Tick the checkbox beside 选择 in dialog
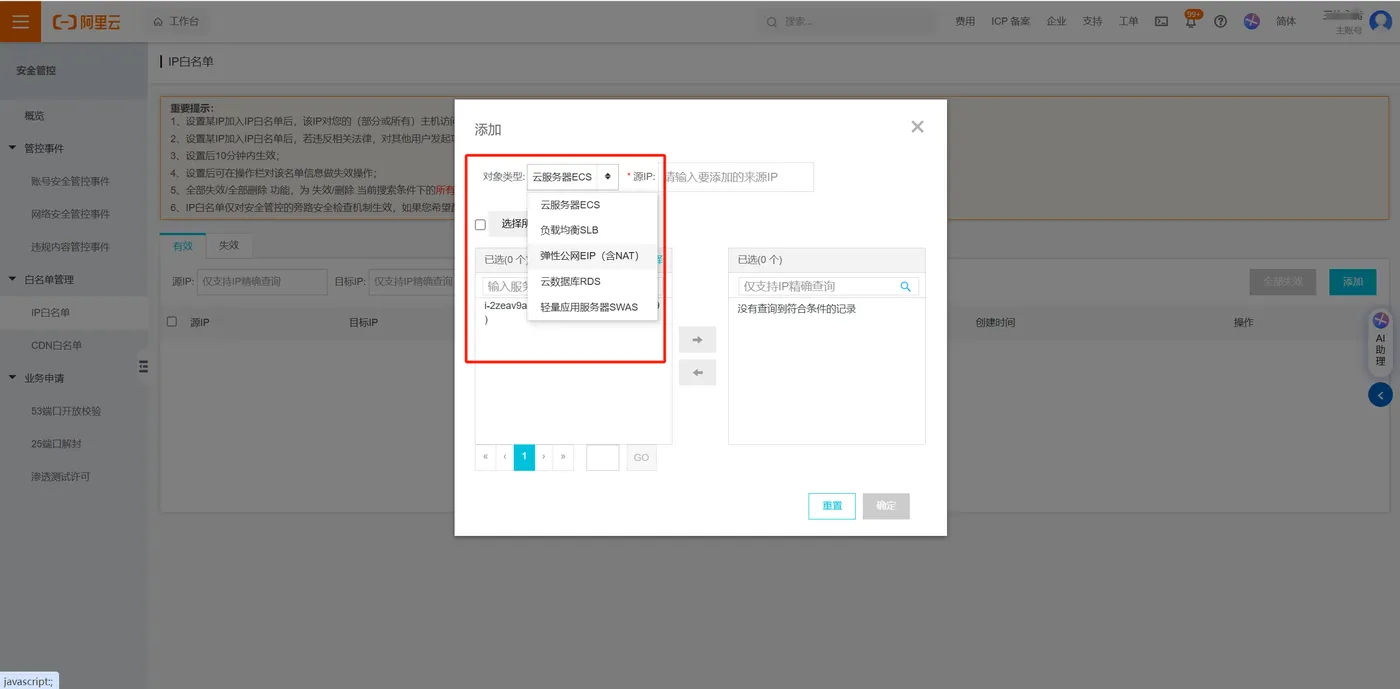Viewport: 1400px width, 689px height. coord(480,224)
